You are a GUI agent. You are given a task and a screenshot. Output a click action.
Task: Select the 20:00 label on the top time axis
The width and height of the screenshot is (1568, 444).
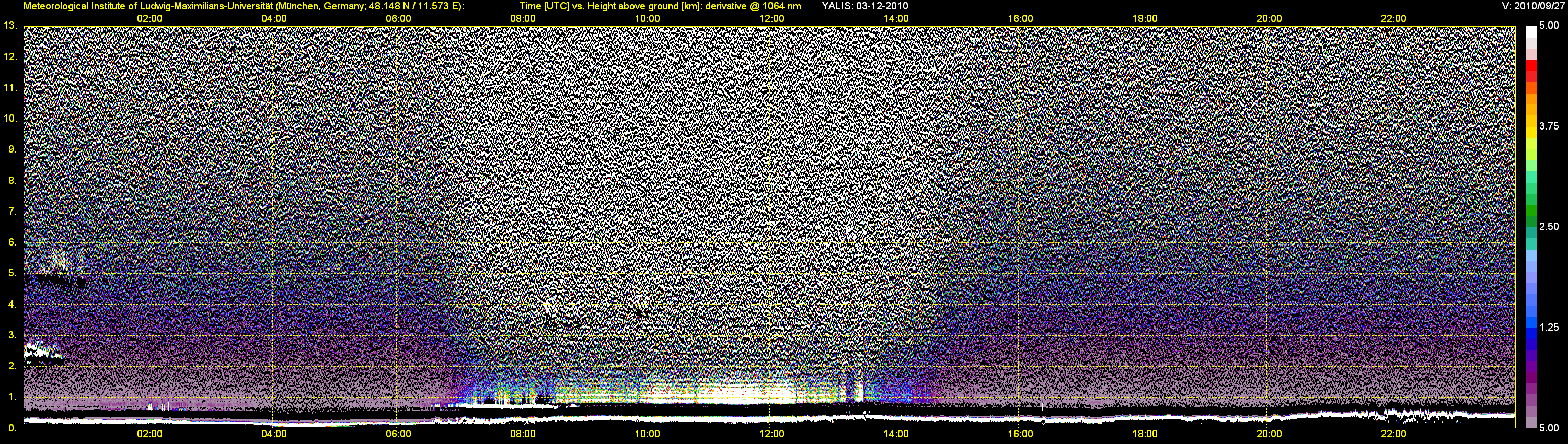1269,19
